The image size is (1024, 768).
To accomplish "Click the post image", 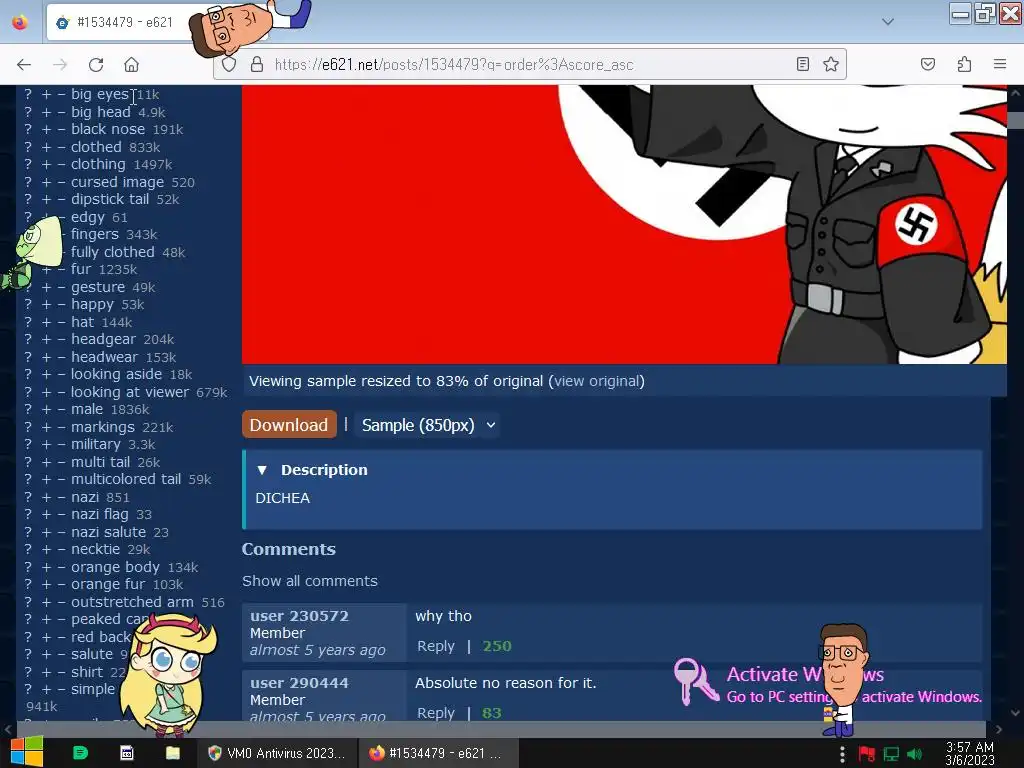I will [x=624, y=224].
